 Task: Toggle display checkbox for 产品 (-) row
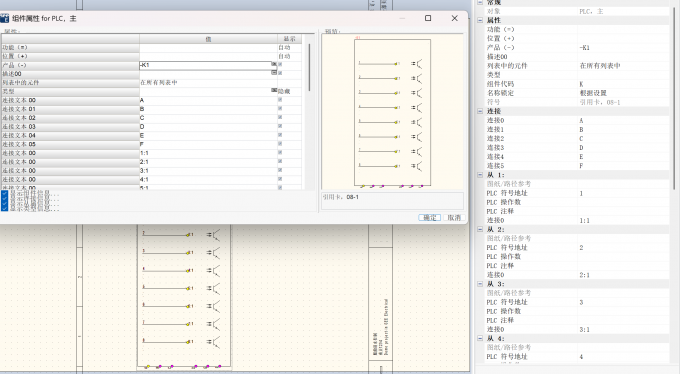point(280,65)
